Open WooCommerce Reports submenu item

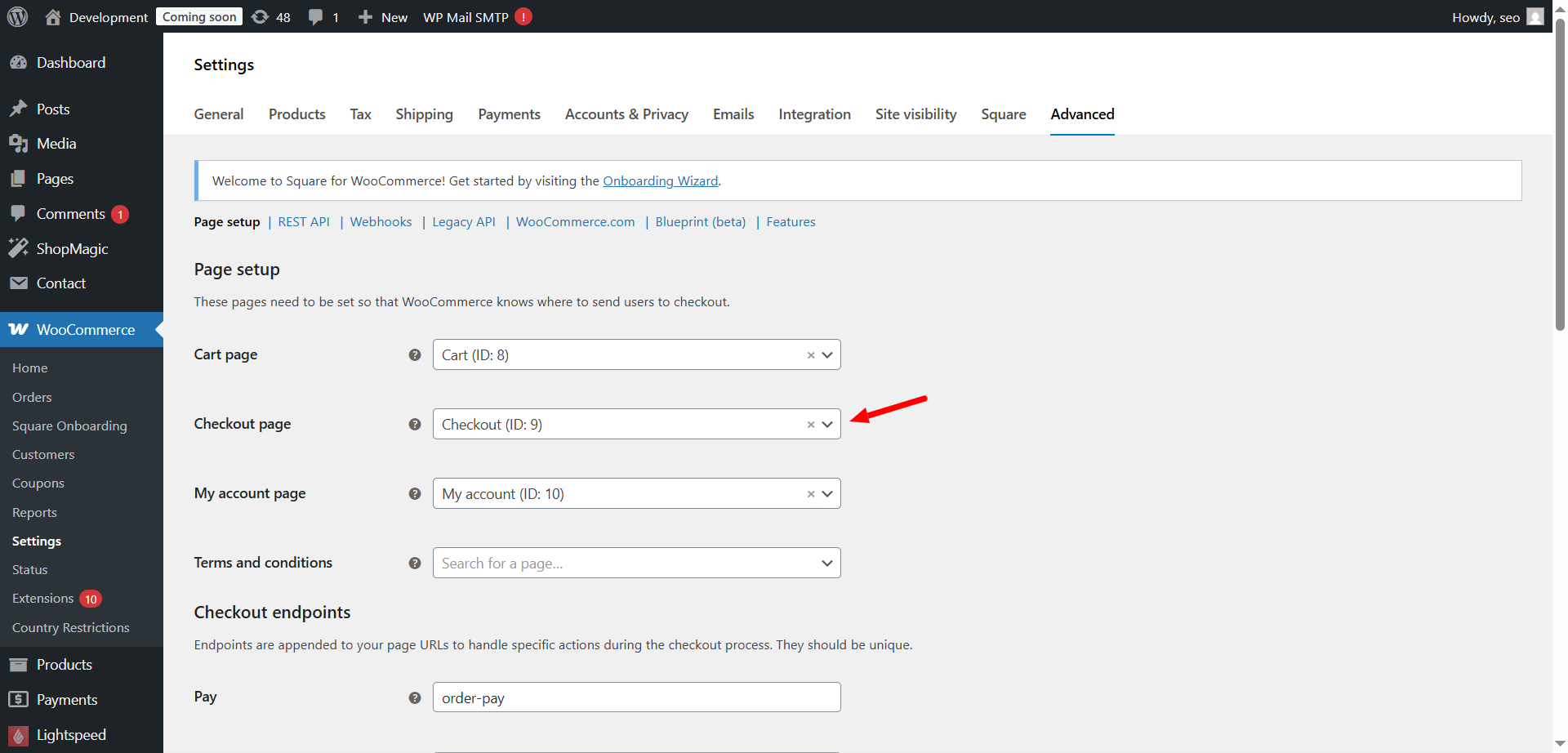[x=34, y=512]
